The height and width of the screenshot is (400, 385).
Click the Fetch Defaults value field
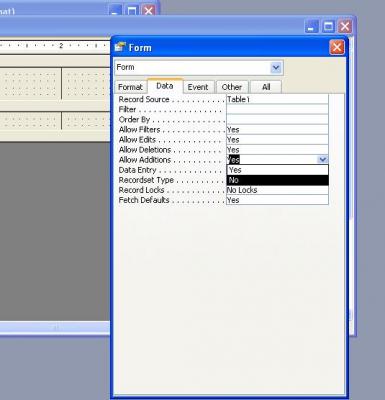coord(277,200)
